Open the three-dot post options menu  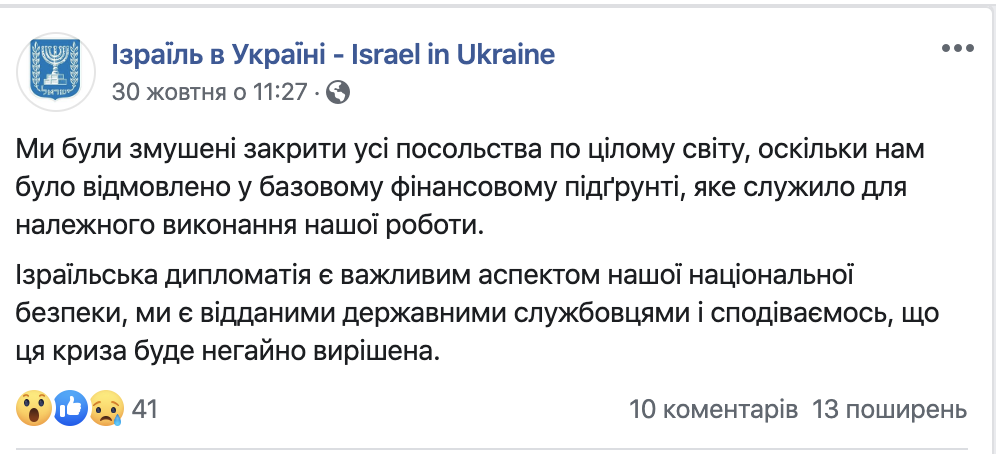957,48
